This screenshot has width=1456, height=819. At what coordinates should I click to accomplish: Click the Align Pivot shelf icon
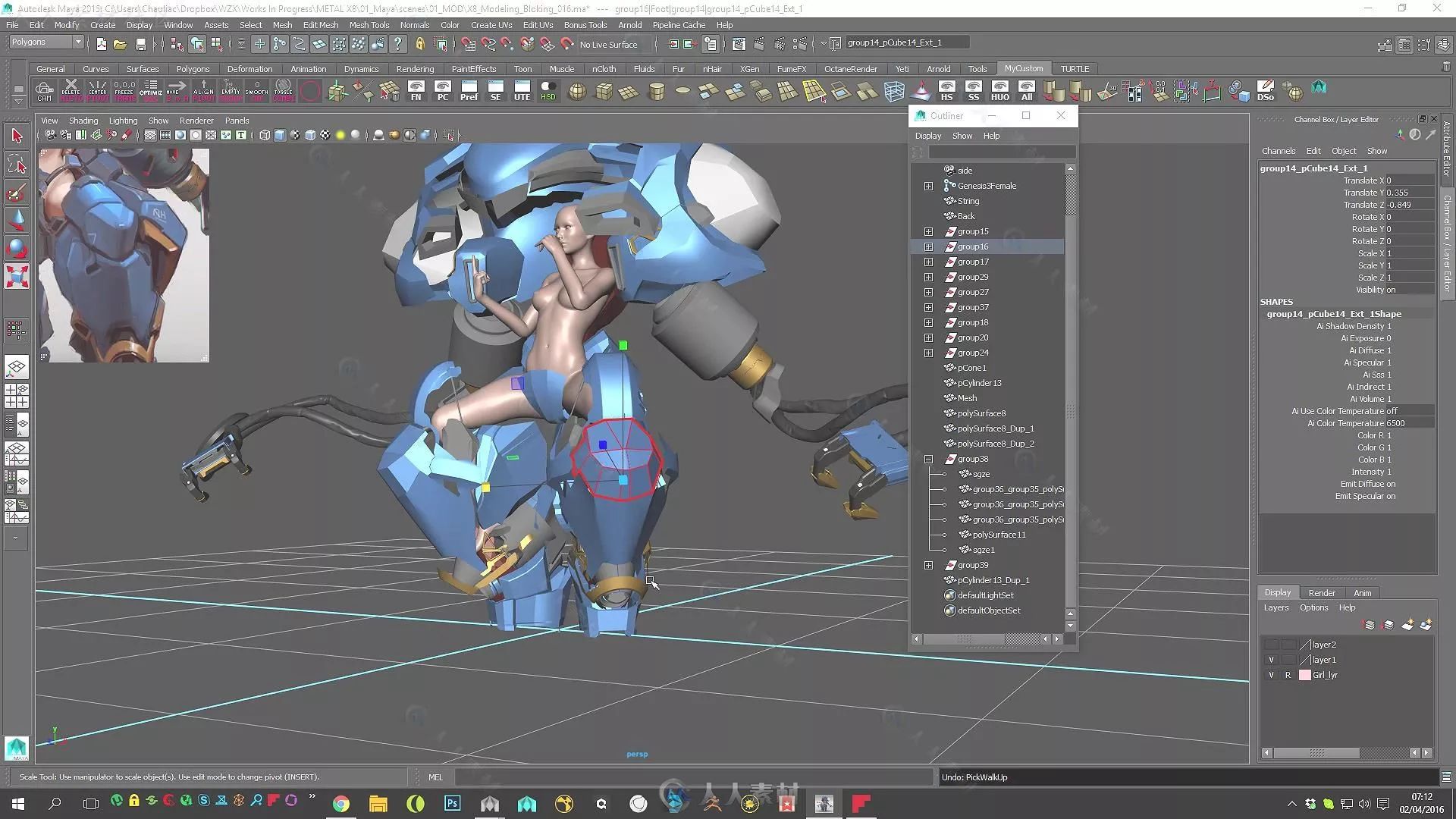[x=203, y=91]
